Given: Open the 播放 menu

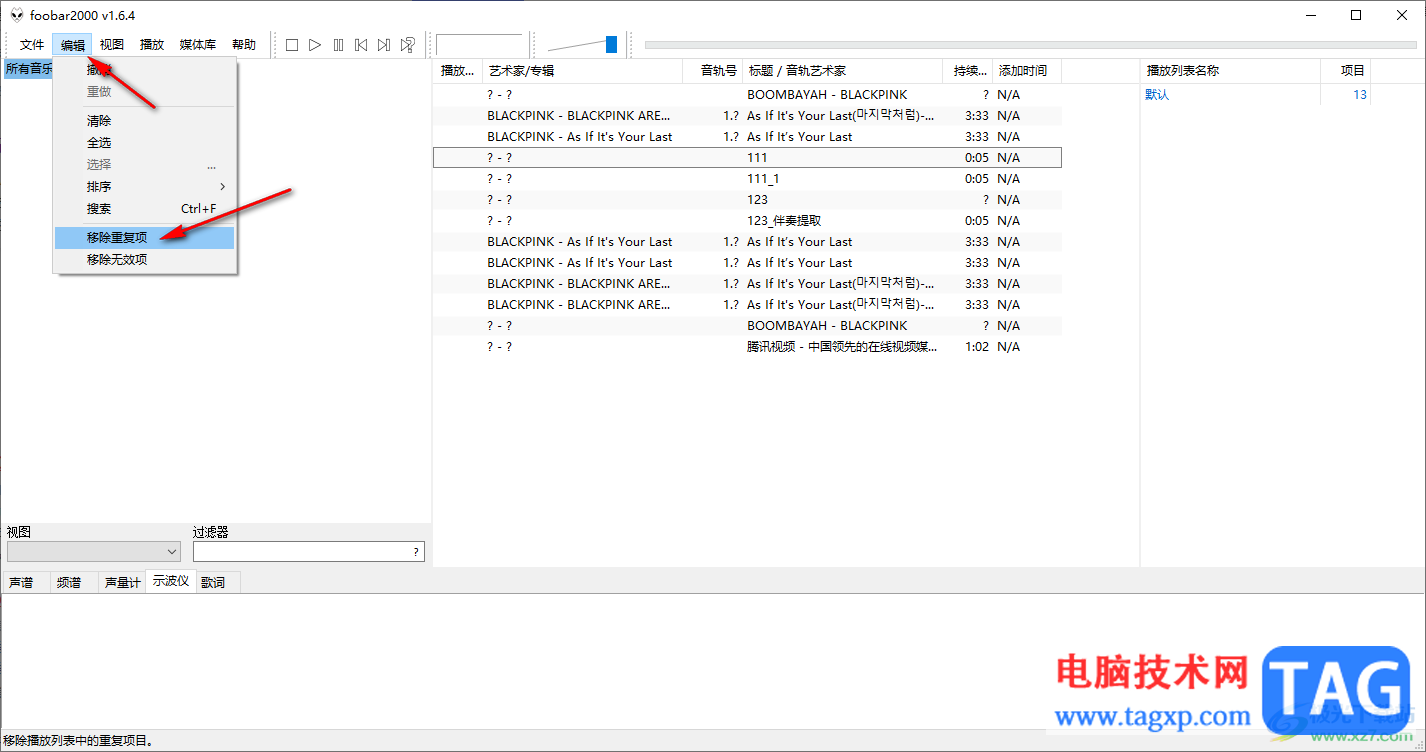Looking at the screenshot, I should [152, 45].
